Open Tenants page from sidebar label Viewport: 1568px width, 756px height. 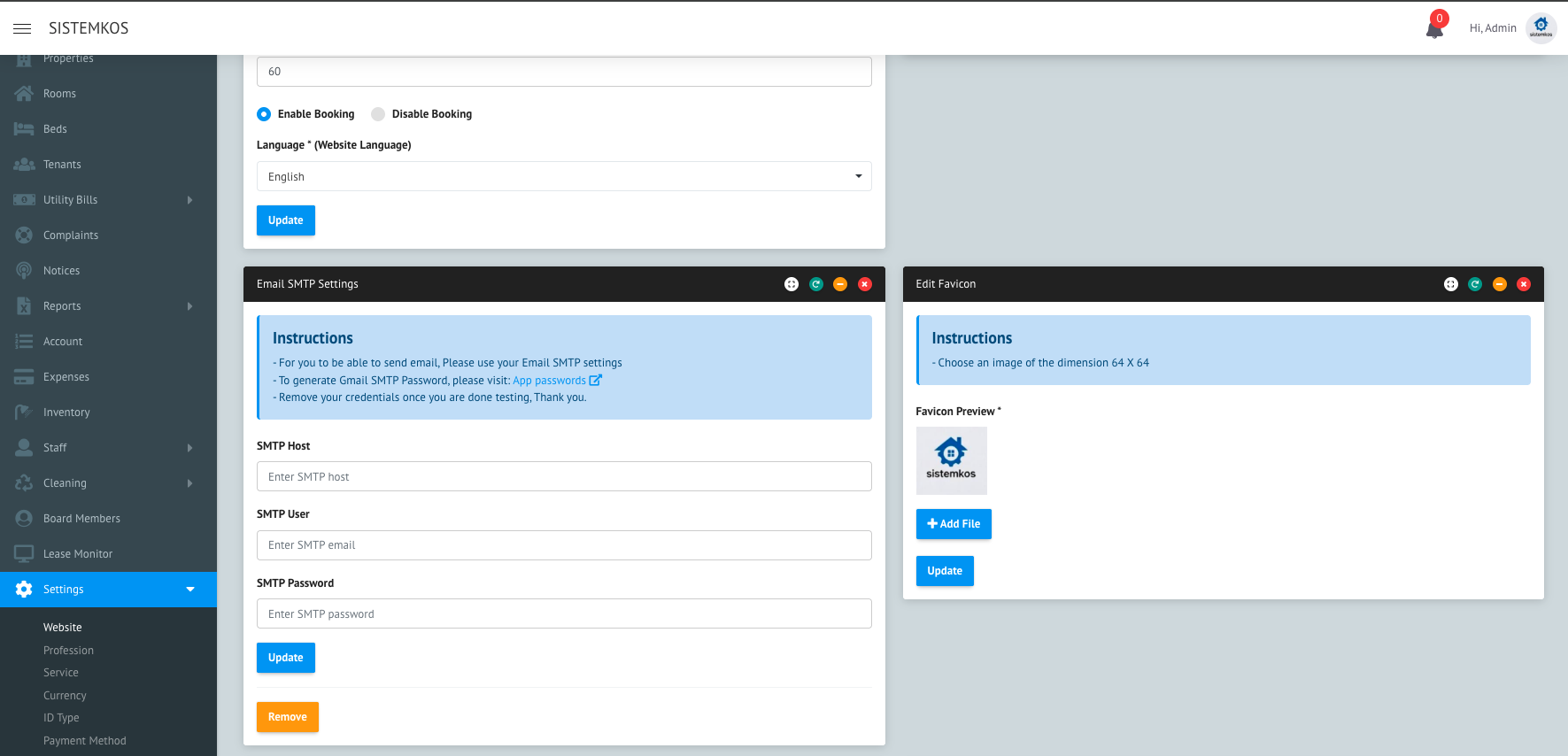[62, 165]
